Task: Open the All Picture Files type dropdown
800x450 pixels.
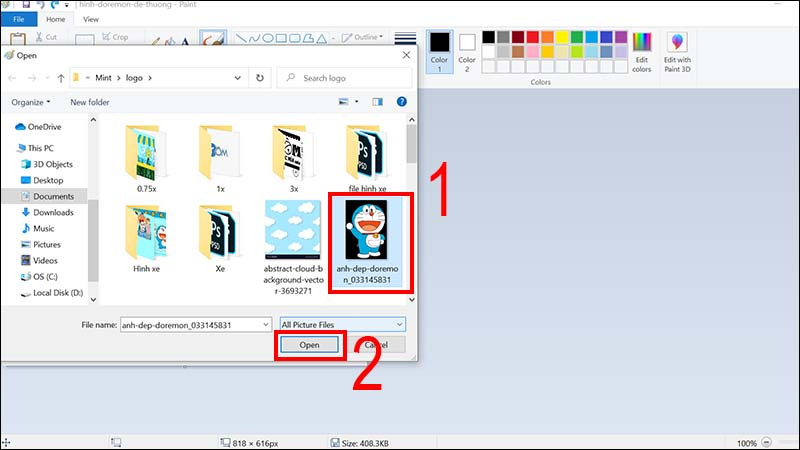Action: pyautogui.click(x=342, y=325)
